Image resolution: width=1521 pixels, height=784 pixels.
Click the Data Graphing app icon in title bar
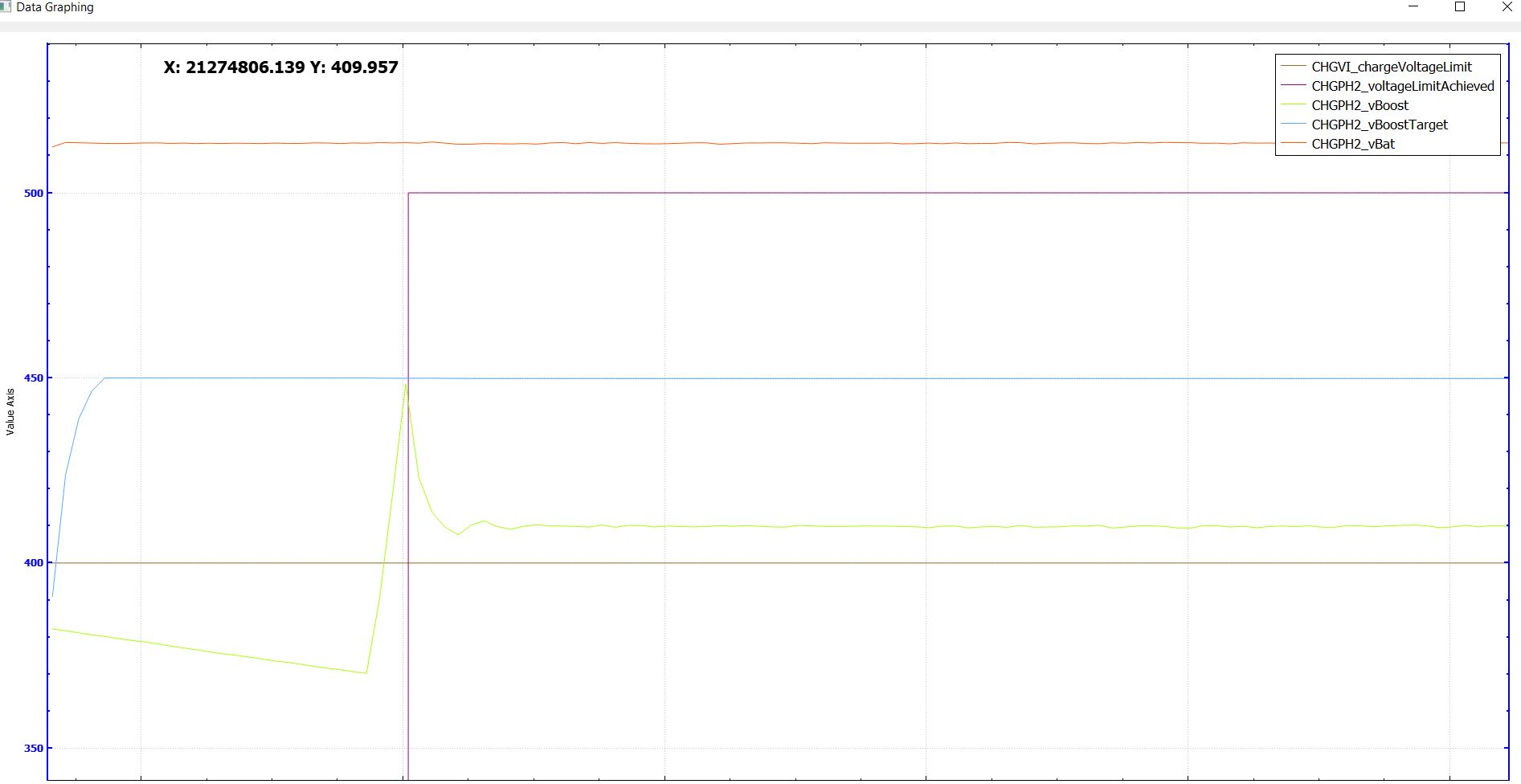(x=5, y=6)
